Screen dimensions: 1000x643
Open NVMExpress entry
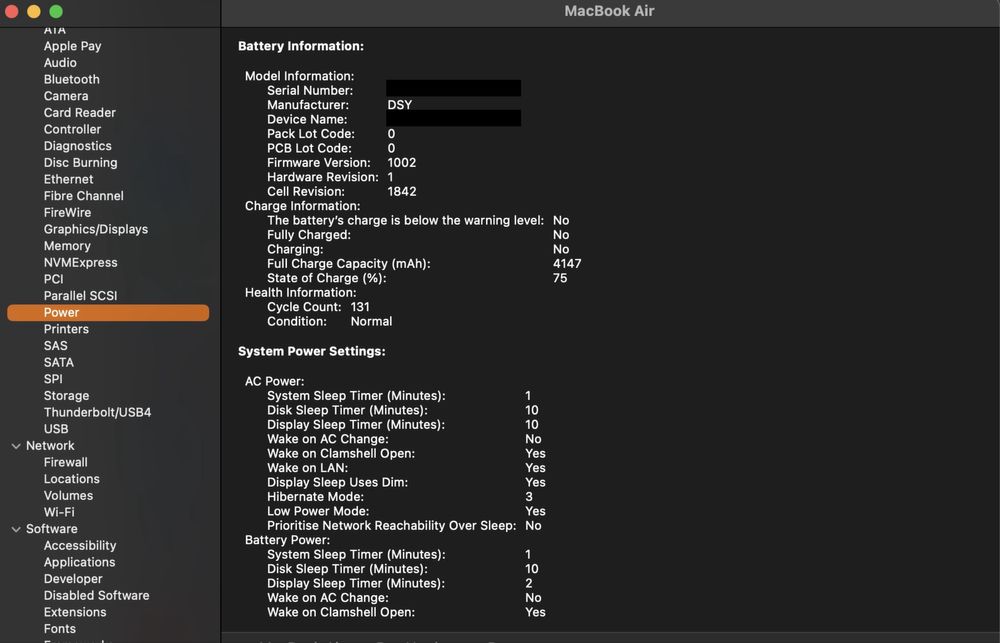80,262
